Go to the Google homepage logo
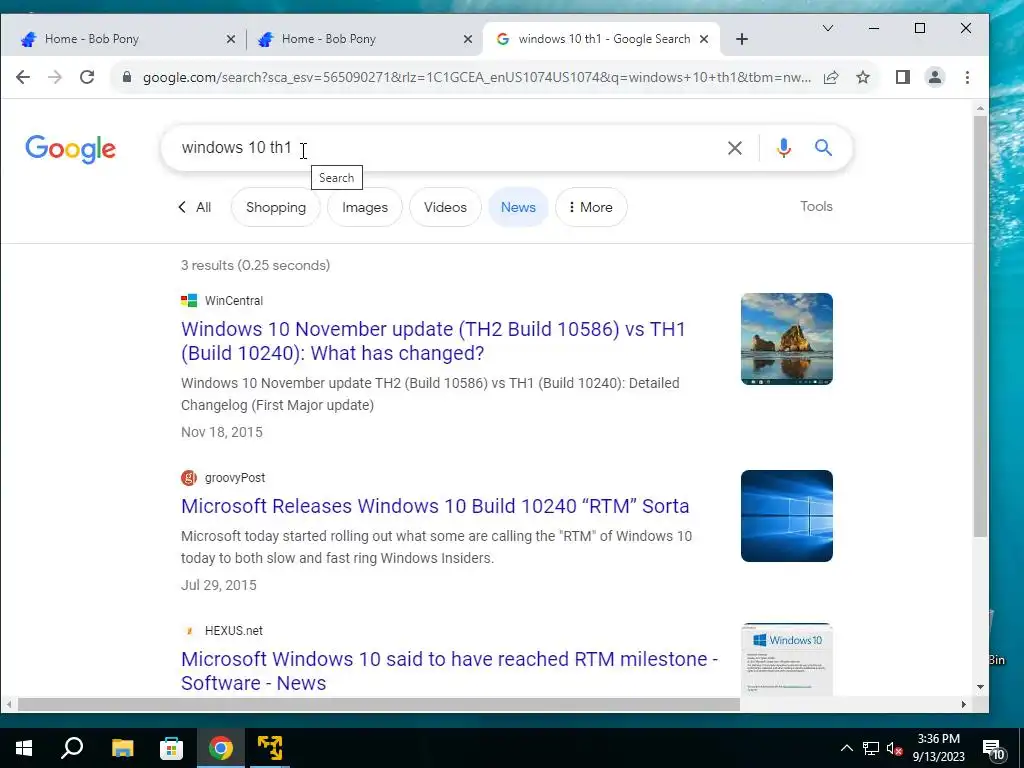 [71, 149]
